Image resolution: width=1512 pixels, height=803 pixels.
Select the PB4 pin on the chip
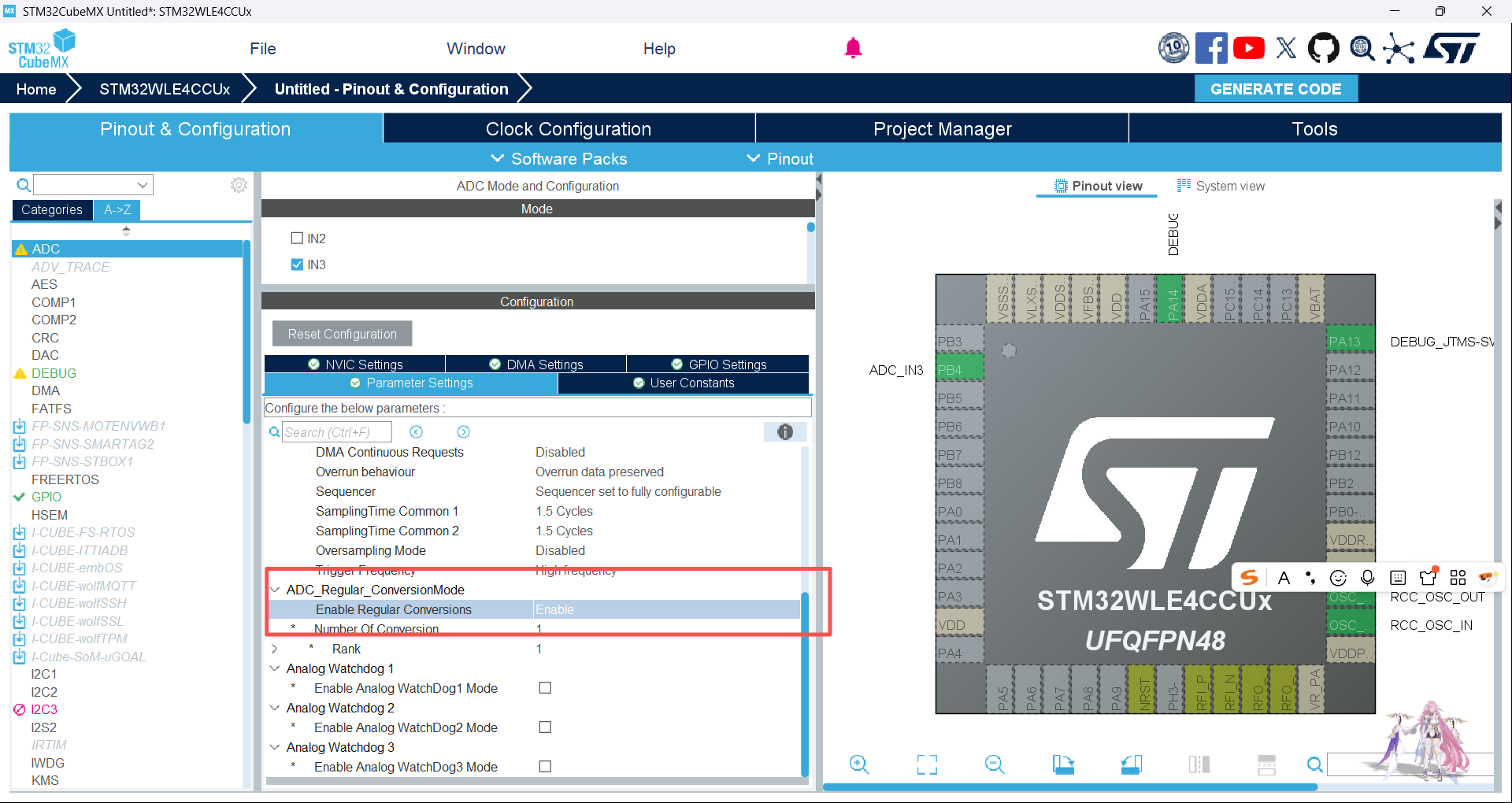[959, 370]
